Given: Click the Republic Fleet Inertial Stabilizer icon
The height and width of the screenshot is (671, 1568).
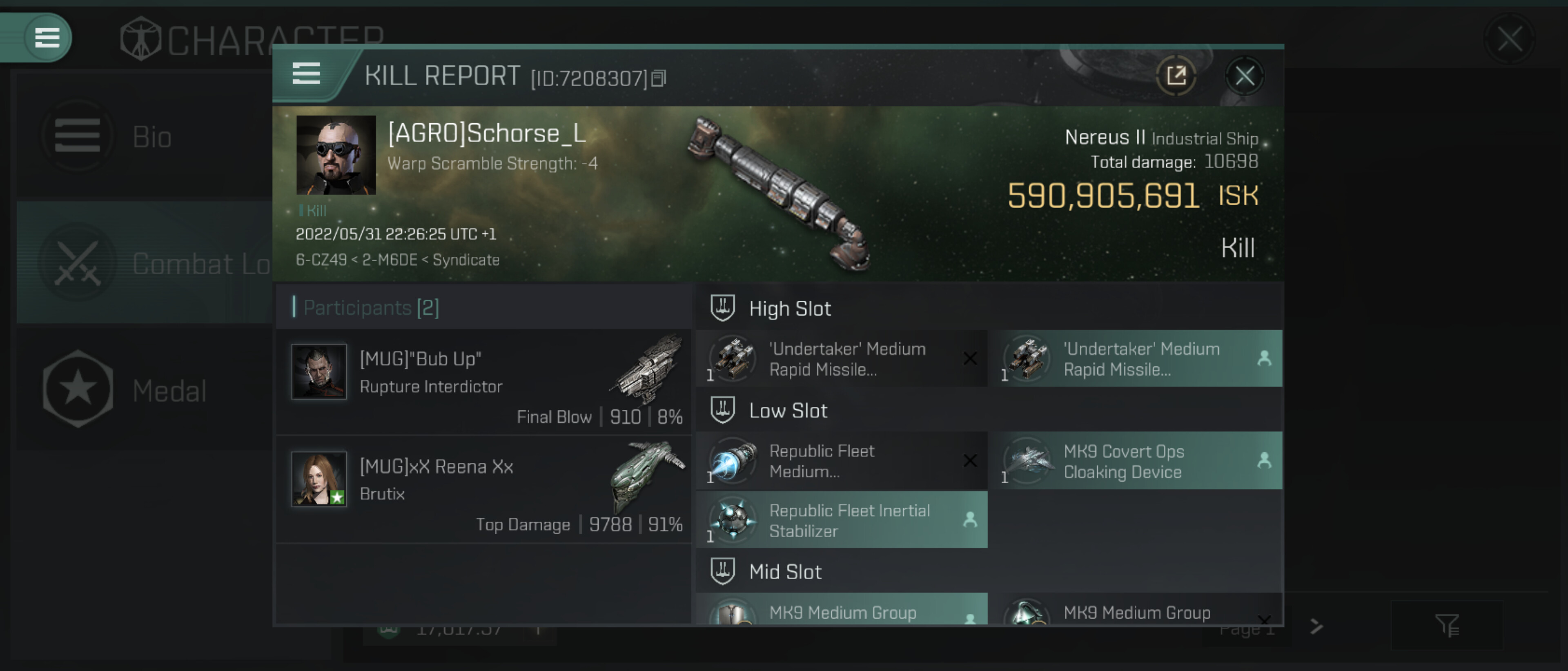Looking at the screenshot, I should click(733, 520).
